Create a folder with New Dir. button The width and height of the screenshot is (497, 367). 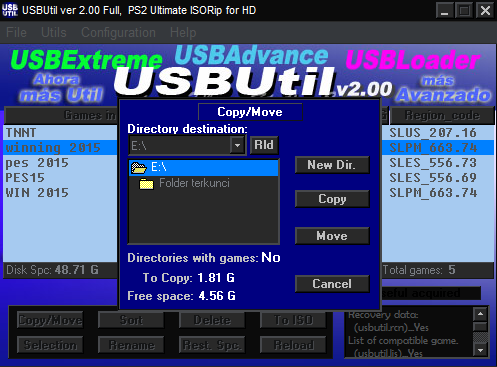pyautogui.click(x=332, y=165)
